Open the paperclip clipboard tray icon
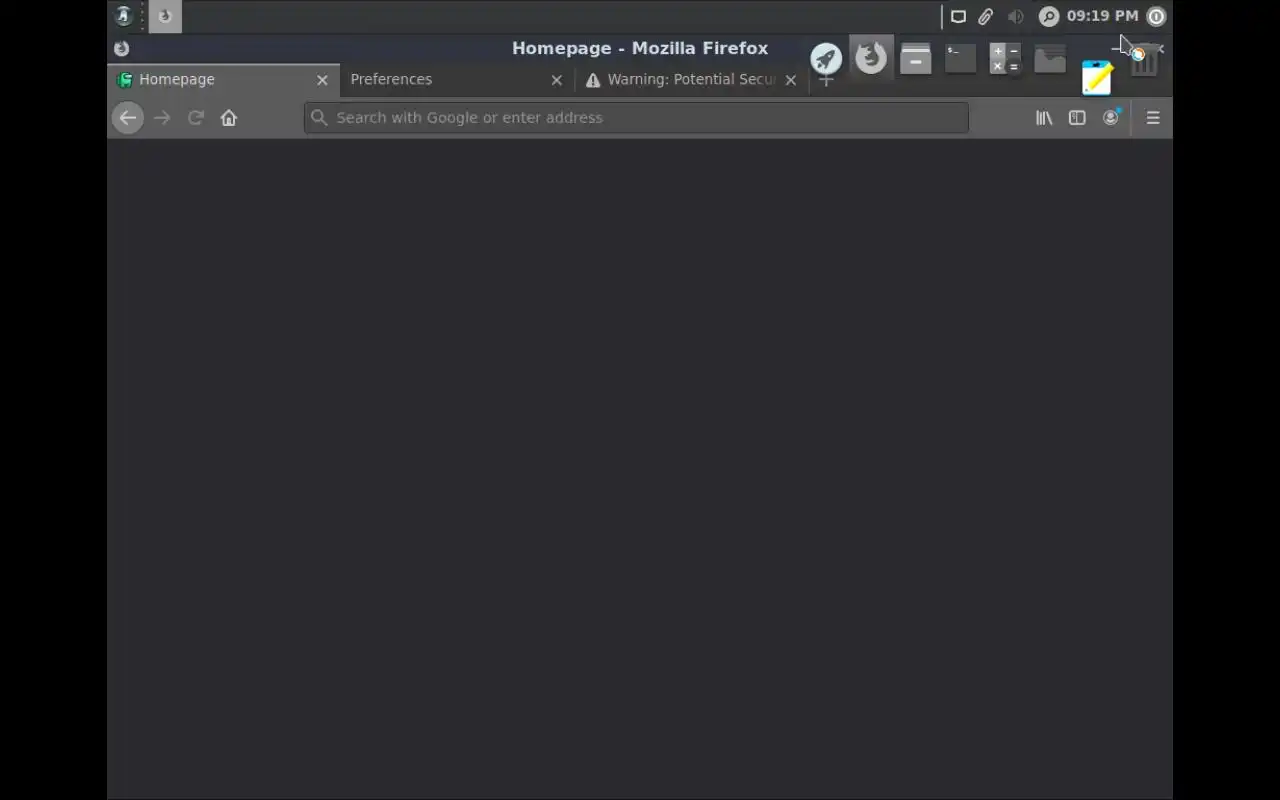This screenshot has width=1280, height=800. (x=986, y=16)
